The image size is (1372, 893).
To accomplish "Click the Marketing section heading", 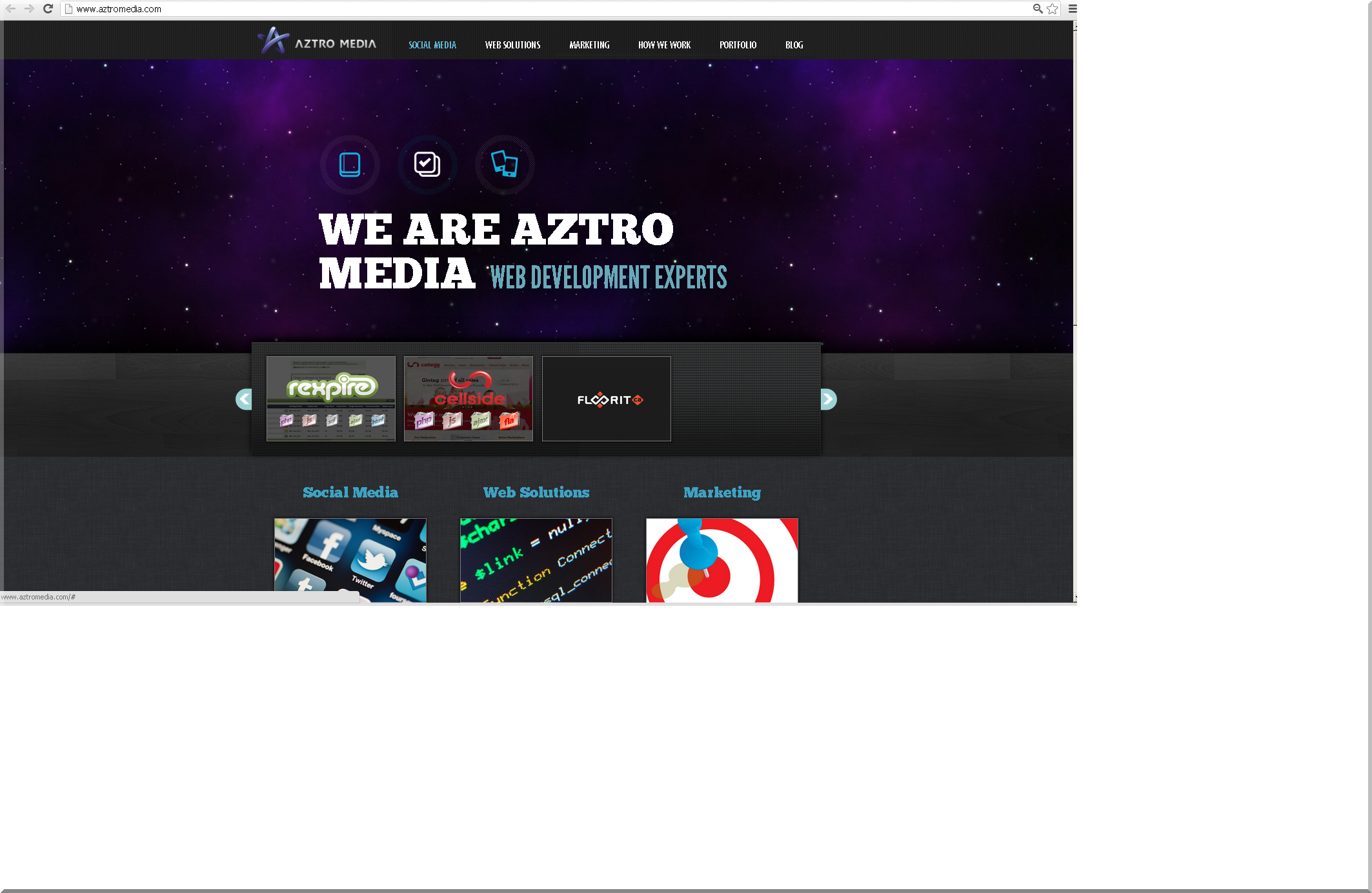I will point(722,493).
